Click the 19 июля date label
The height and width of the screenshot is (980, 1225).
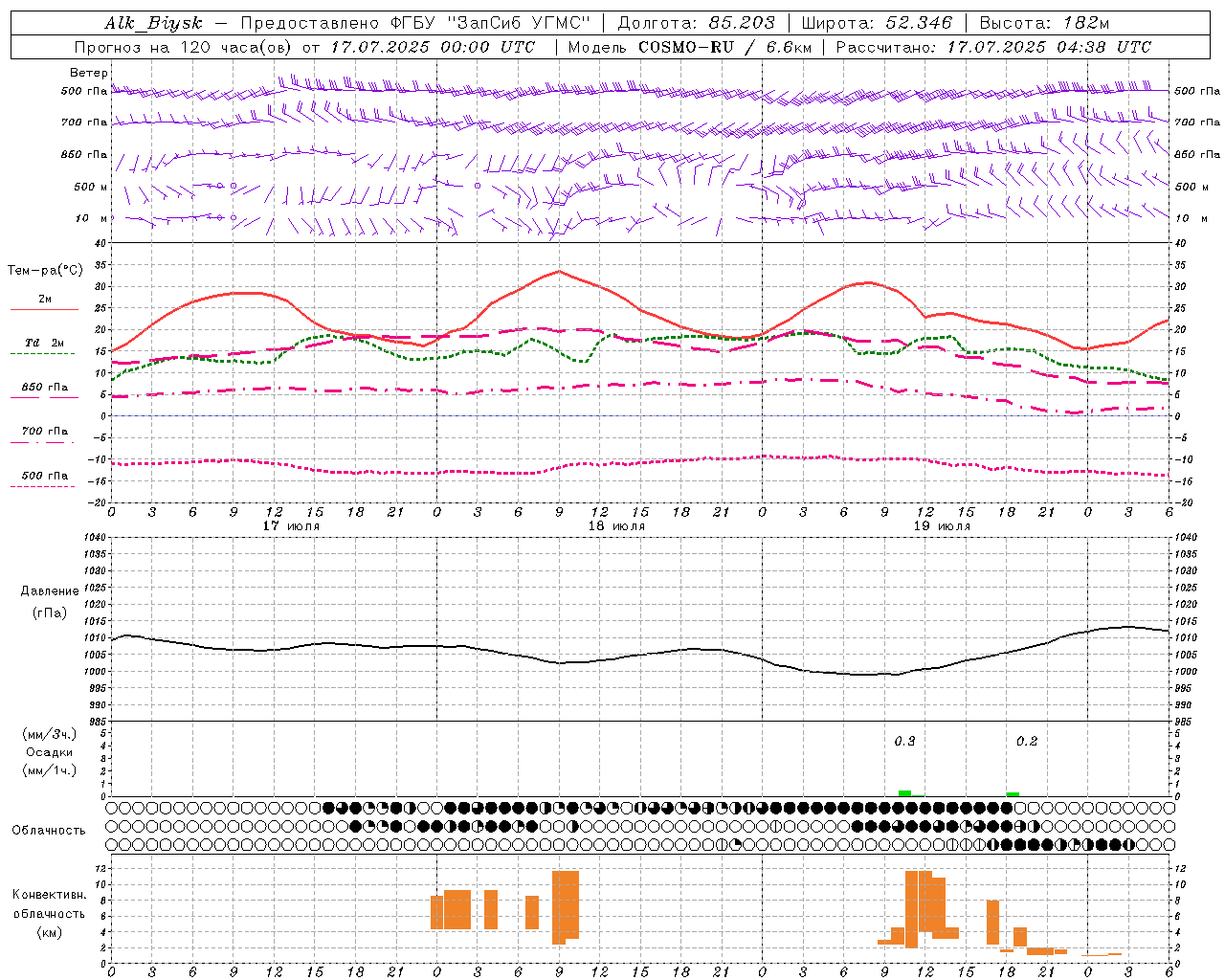tap(942, 526)
